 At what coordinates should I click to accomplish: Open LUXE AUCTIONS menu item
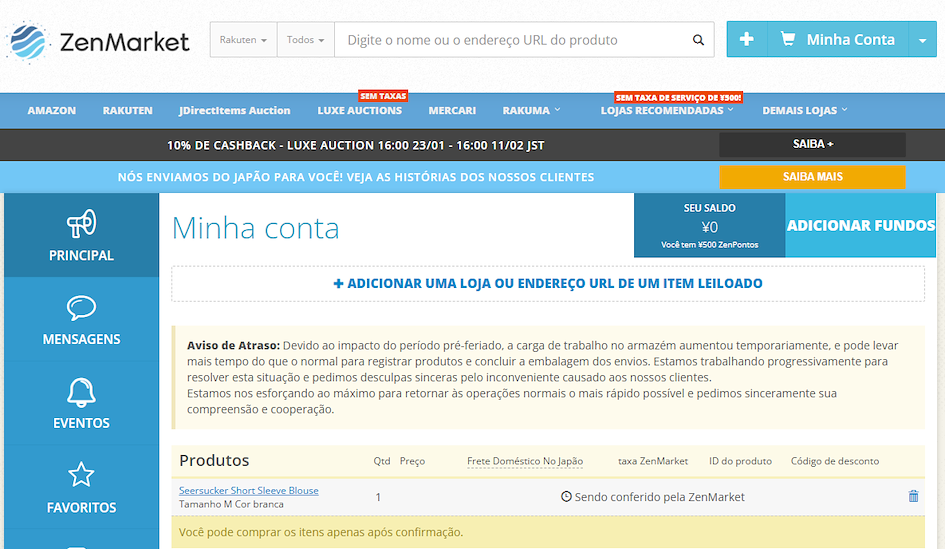[x=360, y=110]
